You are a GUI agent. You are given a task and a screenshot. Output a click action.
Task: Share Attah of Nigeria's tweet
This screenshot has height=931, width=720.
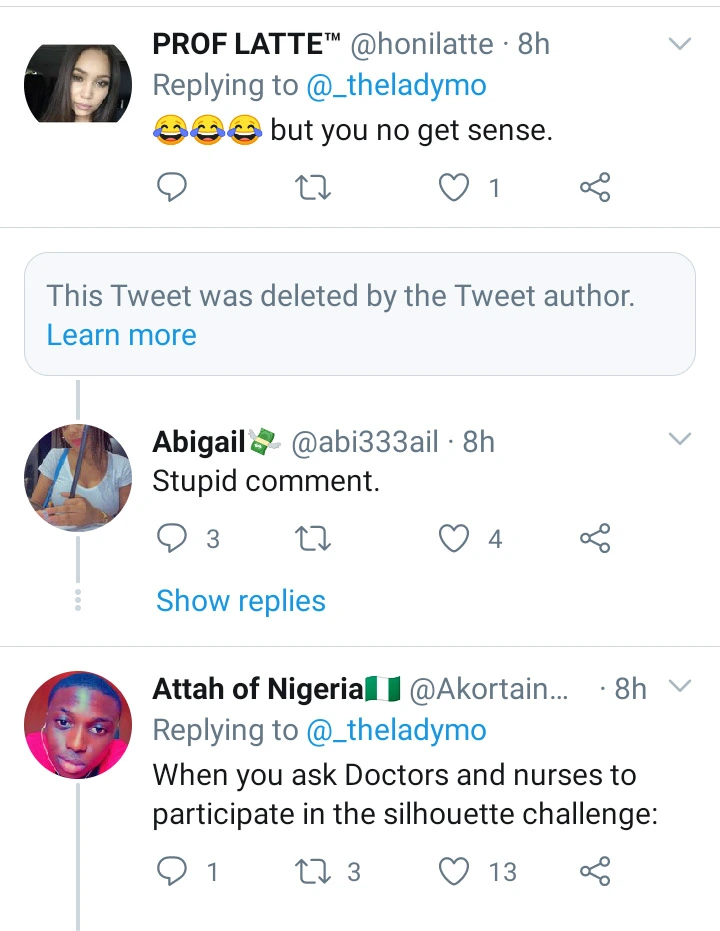tap(595, 872)
